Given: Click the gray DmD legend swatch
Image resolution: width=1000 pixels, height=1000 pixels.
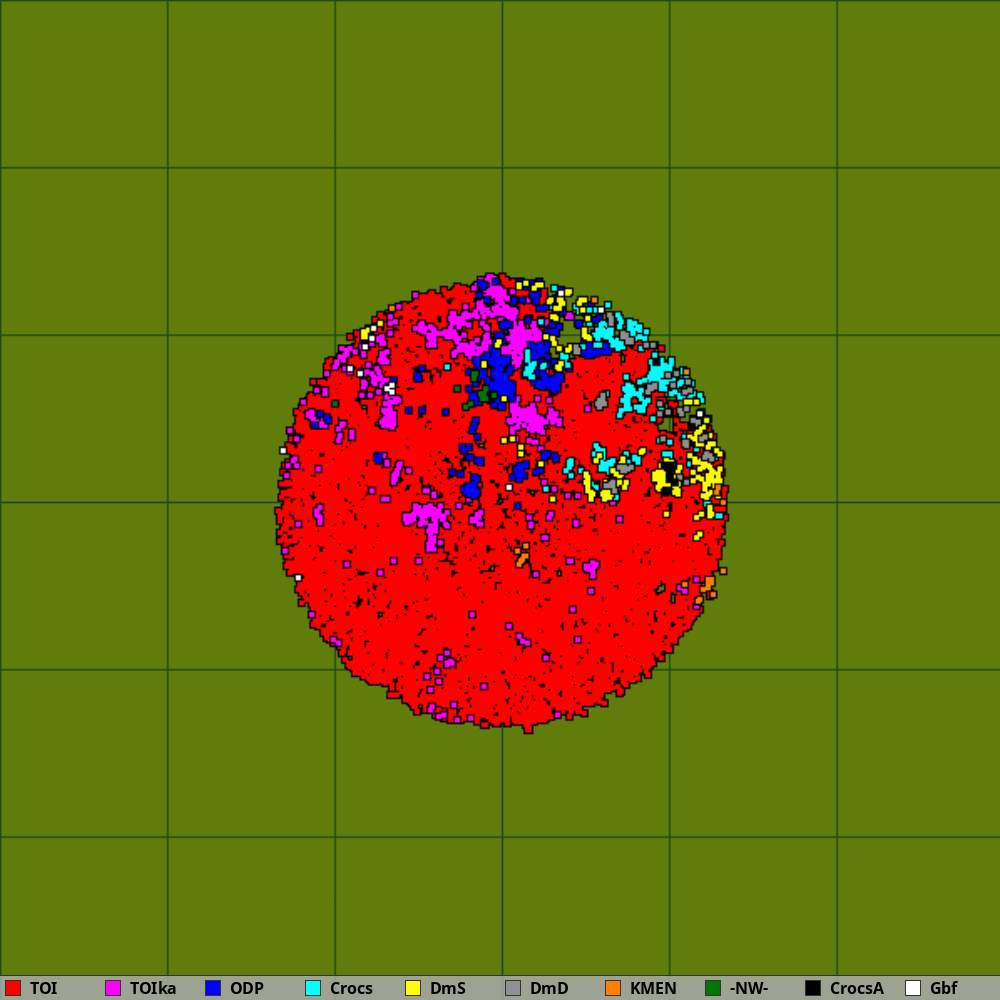Looking at the screenshot, I should [513, 988].
